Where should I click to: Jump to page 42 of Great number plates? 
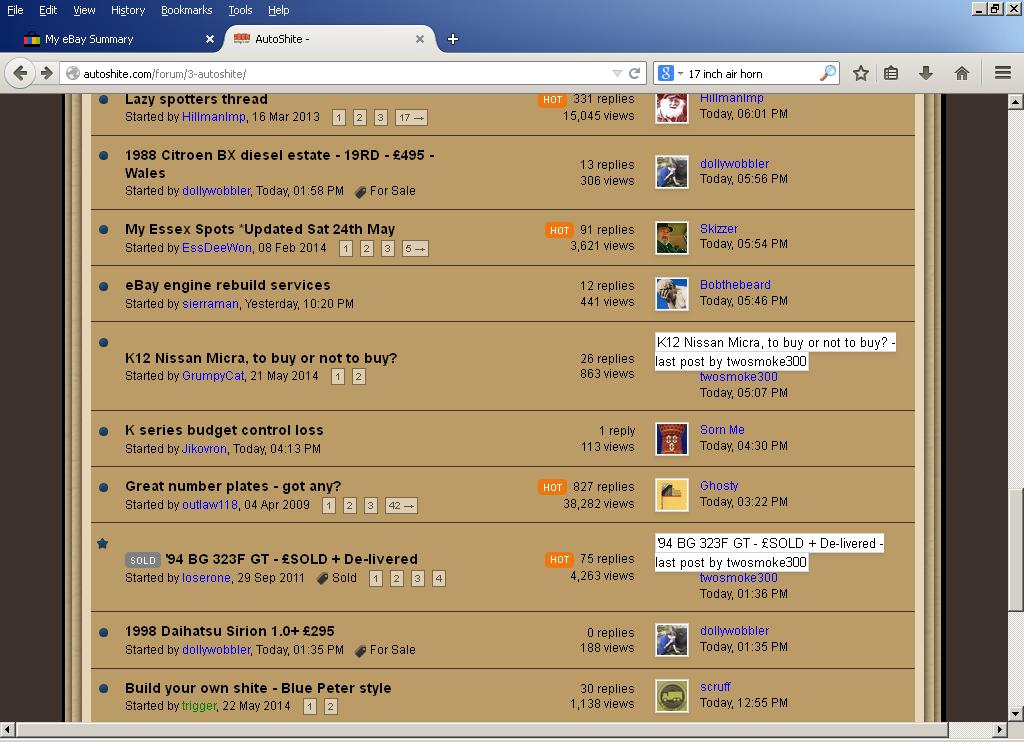pyautogui.click(x=401, y=506)
